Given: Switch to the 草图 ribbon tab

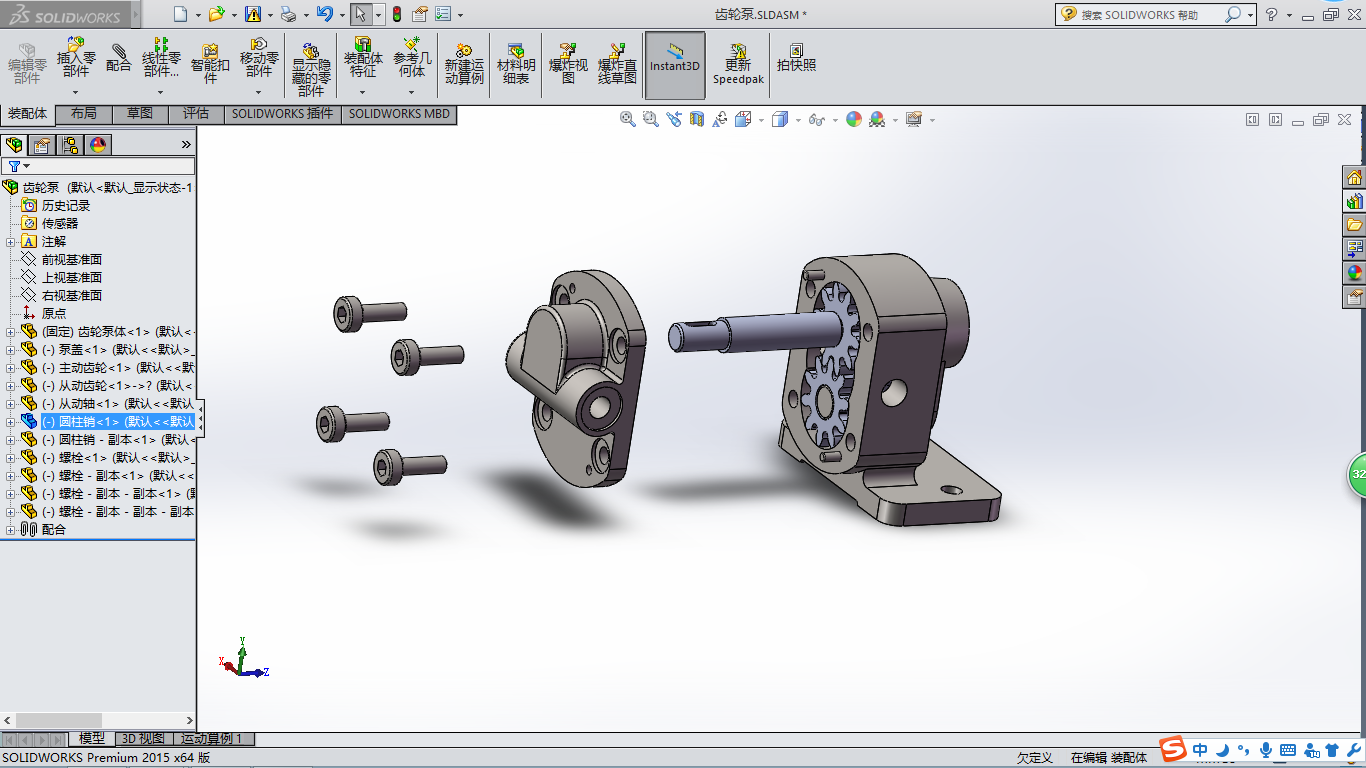Looking at the screenshot, I should coord(140,114).
